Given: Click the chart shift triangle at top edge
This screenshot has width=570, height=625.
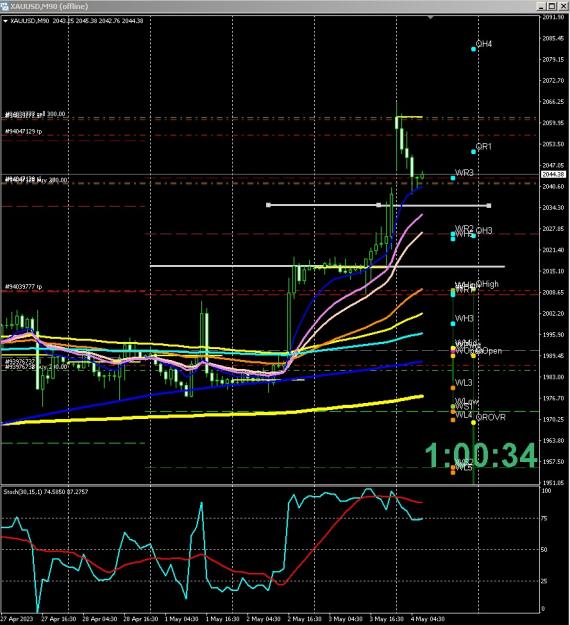Looking at the screenshot, I should (430, 18).
